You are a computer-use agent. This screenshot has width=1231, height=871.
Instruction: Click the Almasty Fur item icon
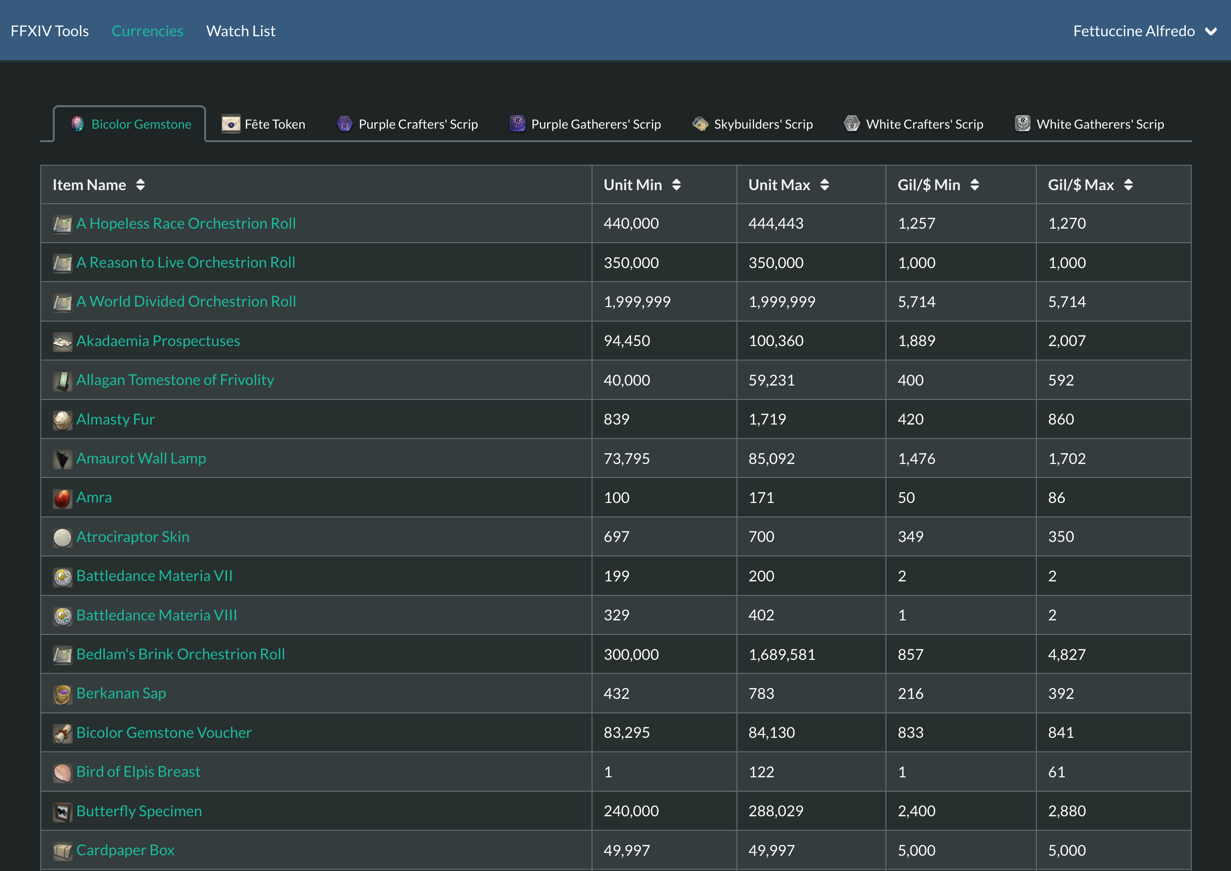pyautogui.click(x=62, y=420)
